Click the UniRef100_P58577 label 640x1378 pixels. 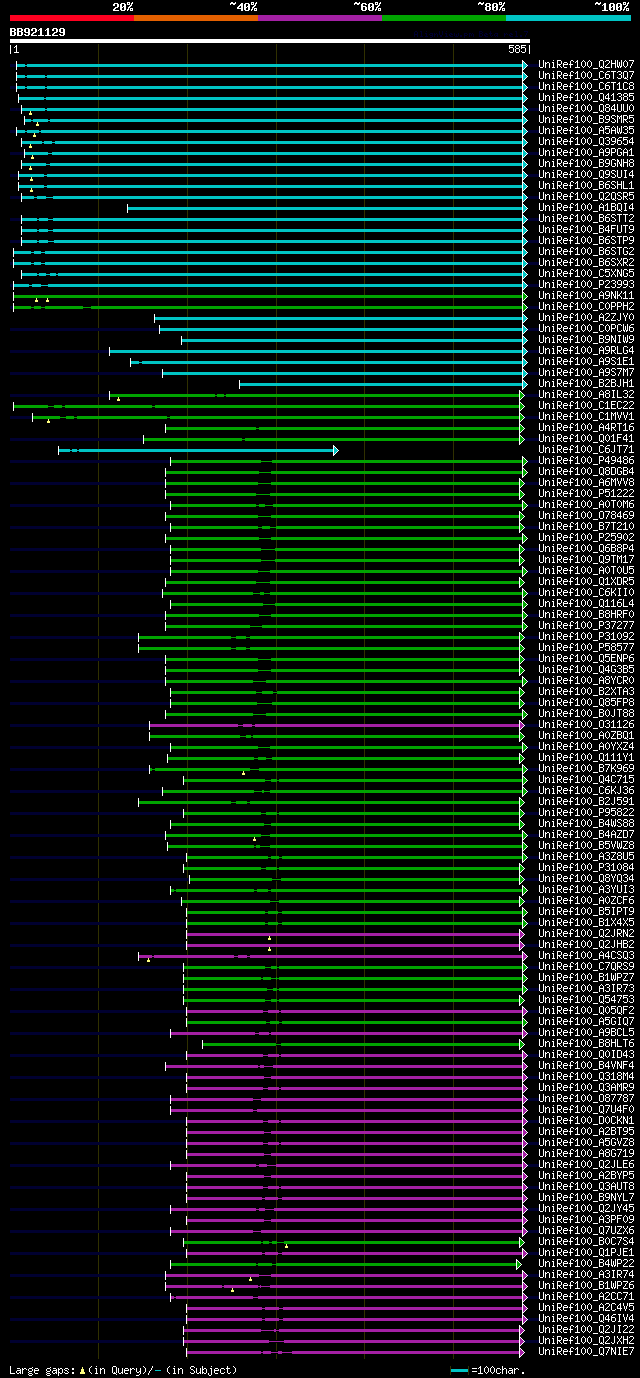click(x=586, y=647)
